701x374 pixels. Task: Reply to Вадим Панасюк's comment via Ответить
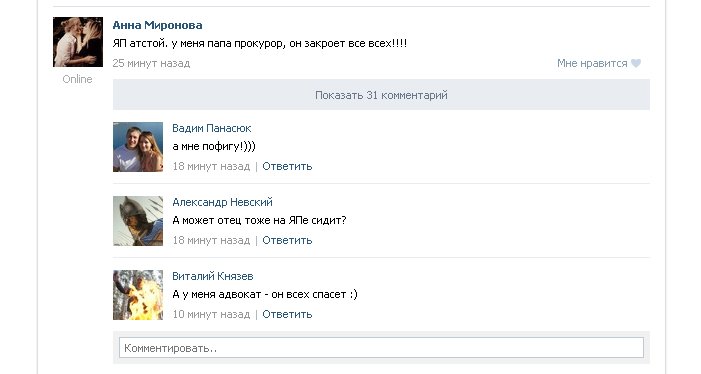287,166
